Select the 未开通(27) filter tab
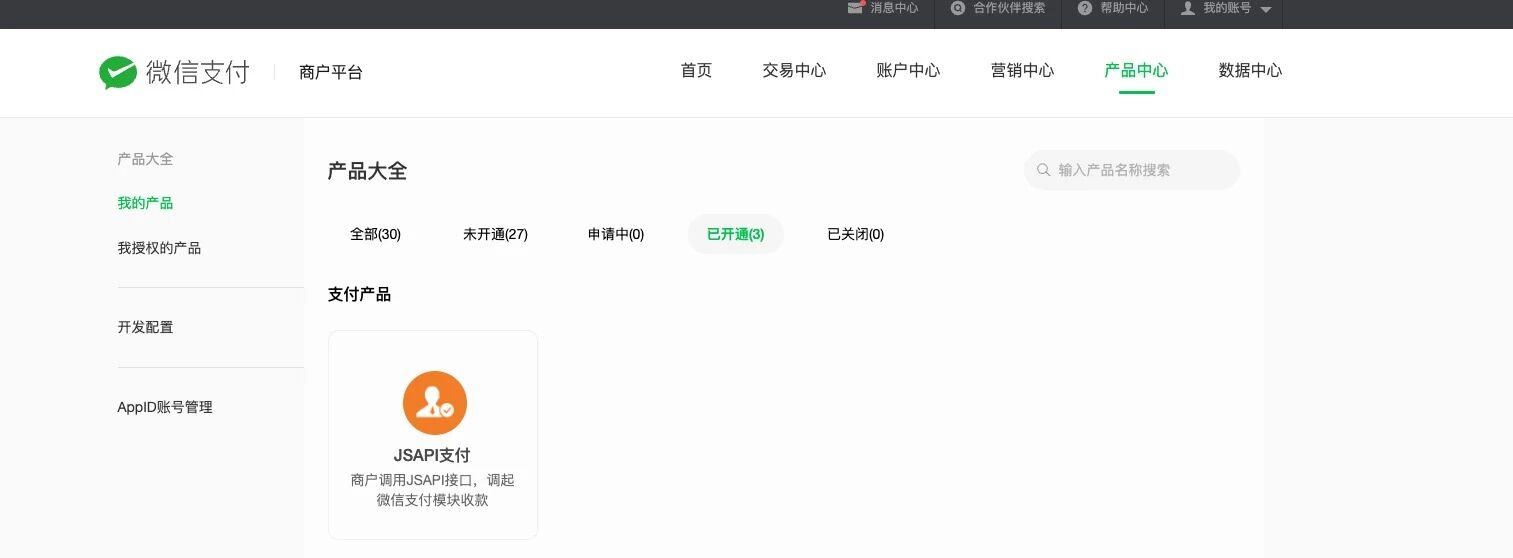 click(495, 234)
